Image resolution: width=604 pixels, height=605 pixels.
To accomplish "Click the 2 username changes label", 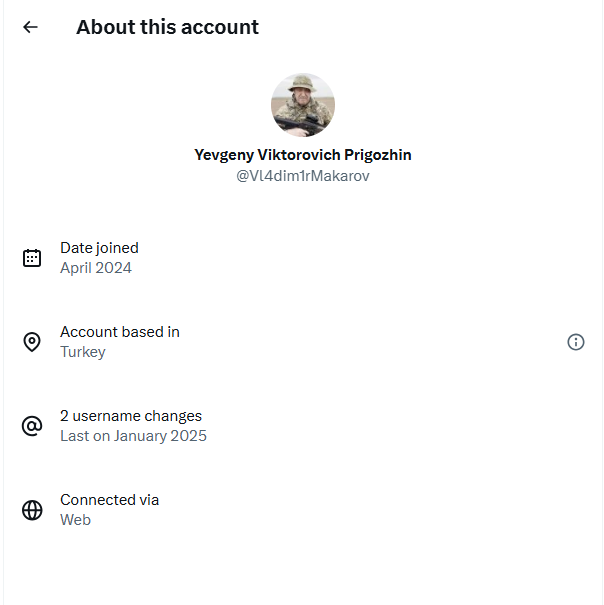I will [131, 416].
